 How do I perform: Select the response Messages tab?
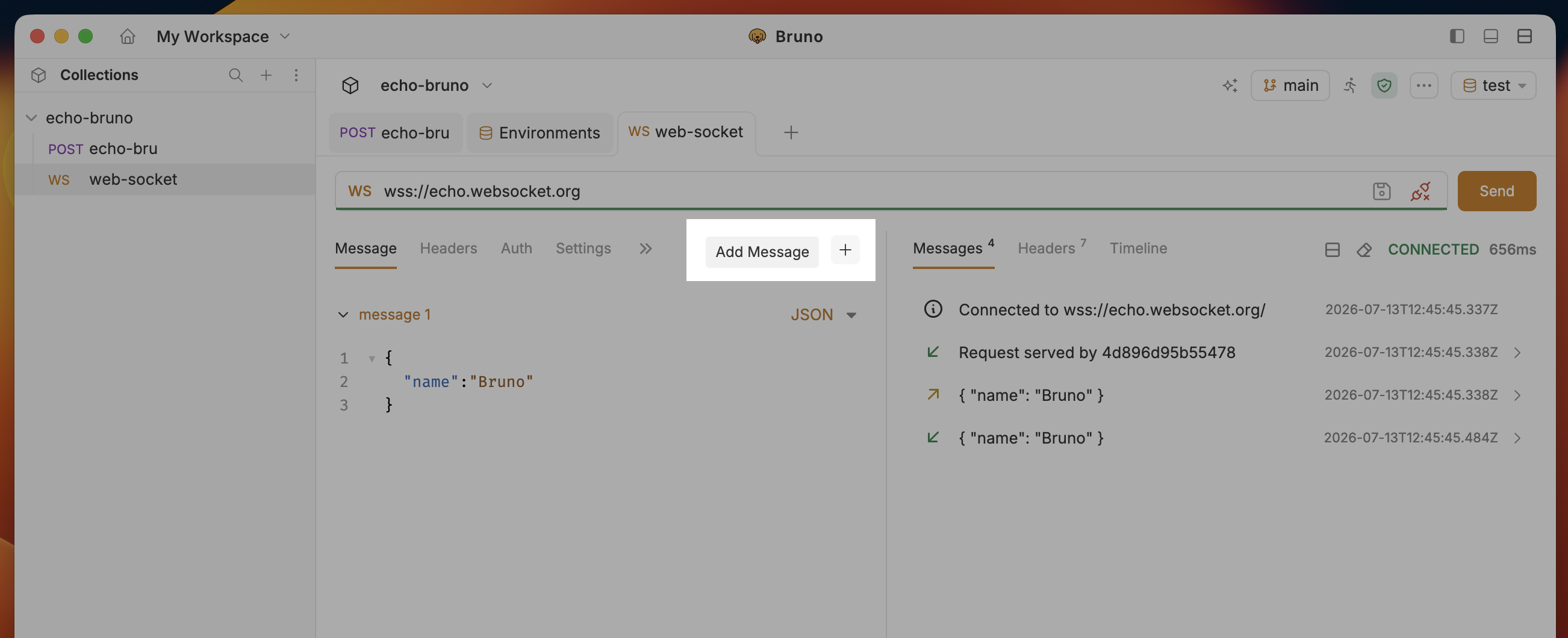953,248
